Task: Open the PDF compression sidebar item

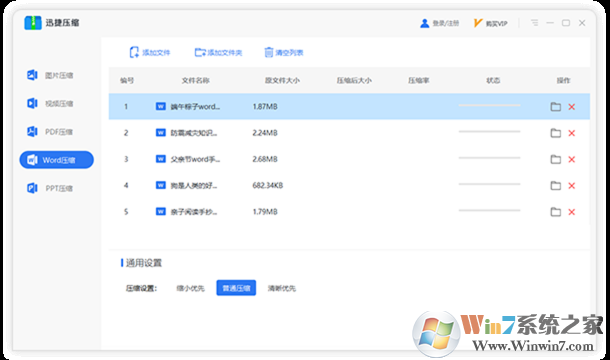Action: pos(51,132)
